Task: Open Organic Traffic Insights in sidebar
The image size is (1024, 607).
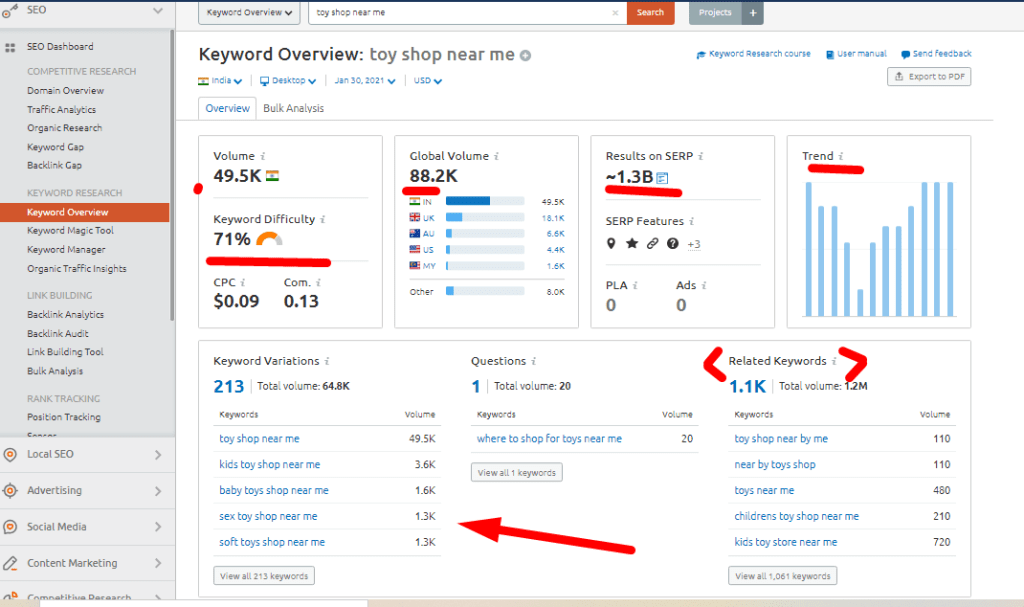Action: pos(76,269)
